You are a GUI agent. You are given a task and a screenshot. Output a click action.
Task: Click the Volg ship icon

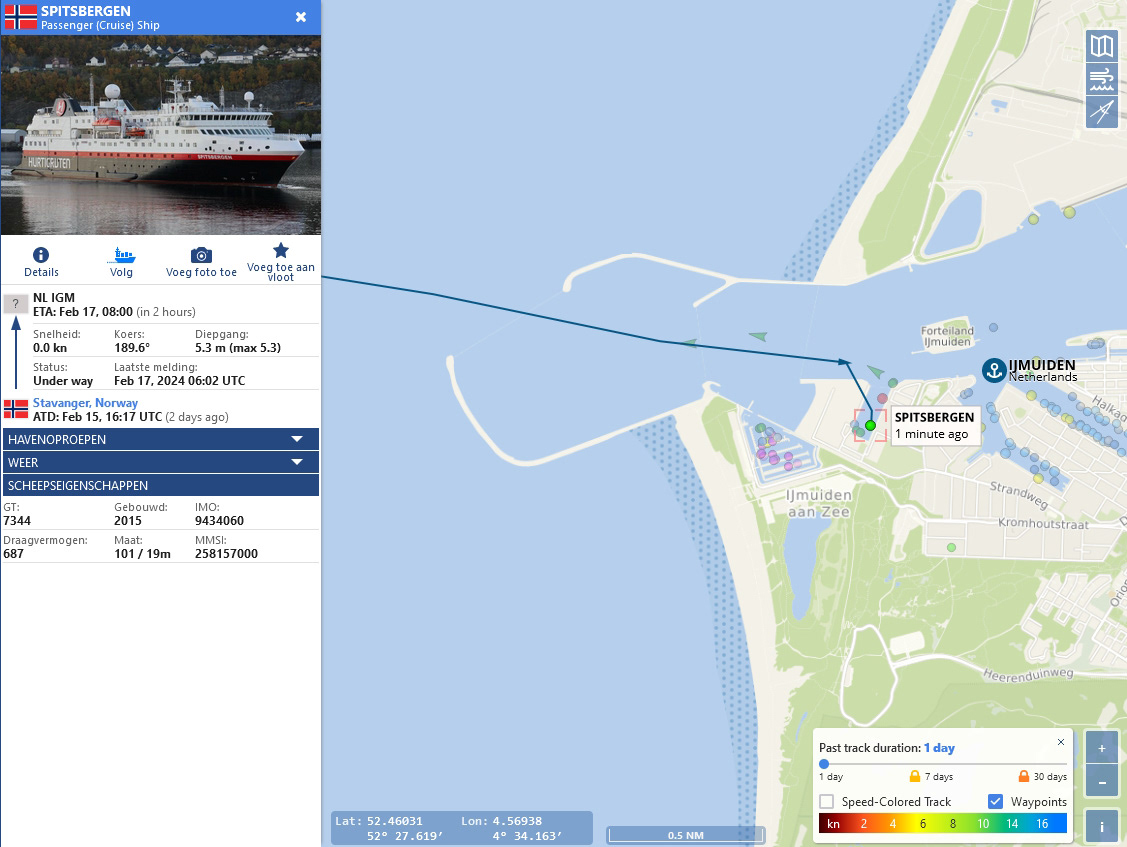click(x=121, y=255)
